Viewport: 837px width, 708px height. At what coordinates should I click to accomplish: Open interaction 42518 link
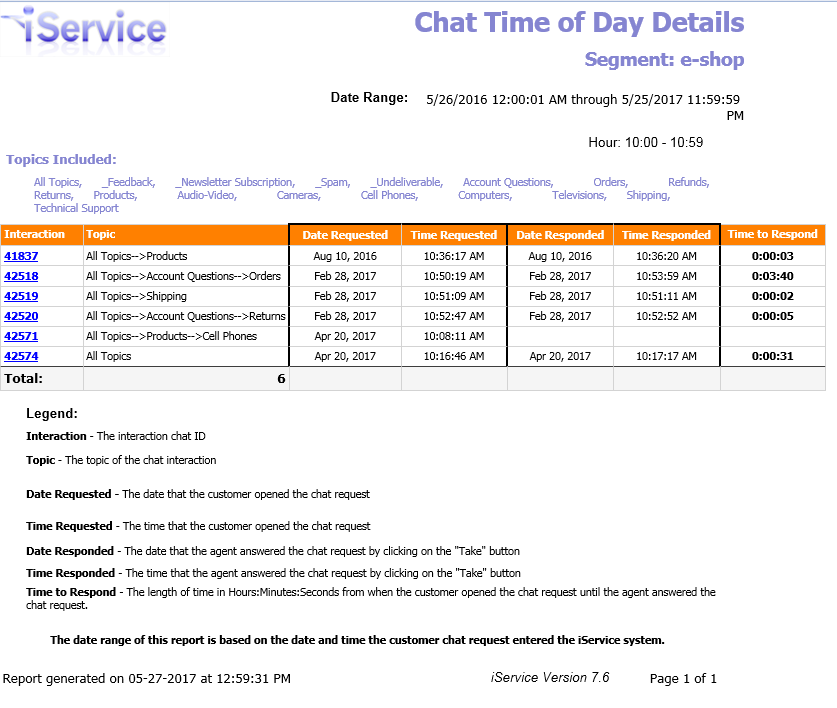pos(21,277)
